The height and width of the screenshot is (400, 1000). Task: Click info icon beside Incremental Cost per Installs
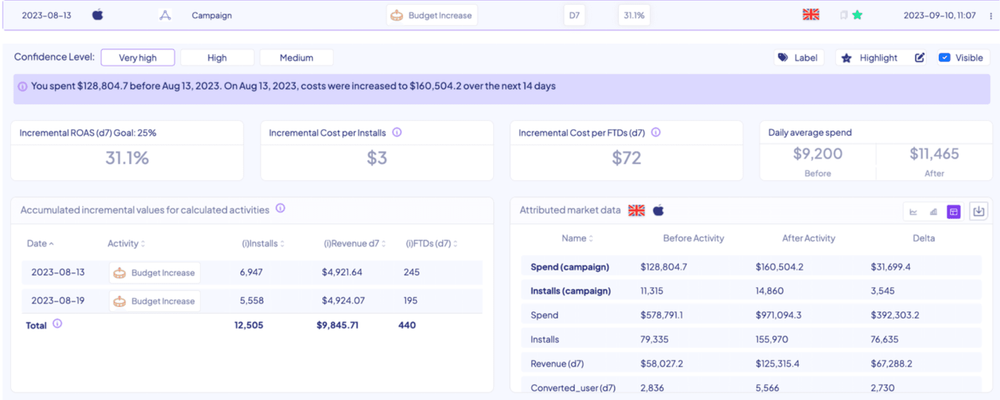(x=397, y=132)
